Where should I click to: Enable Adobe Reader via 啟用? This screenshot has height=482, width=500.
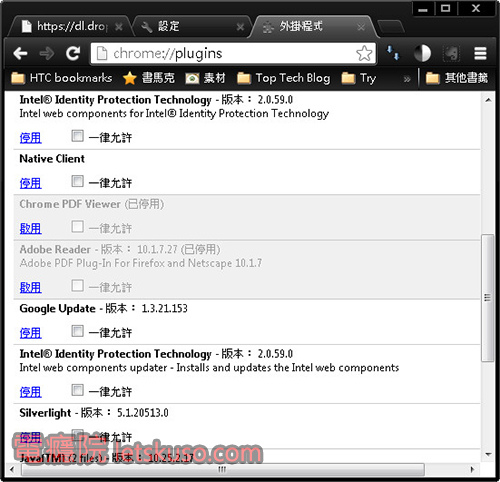30,287
